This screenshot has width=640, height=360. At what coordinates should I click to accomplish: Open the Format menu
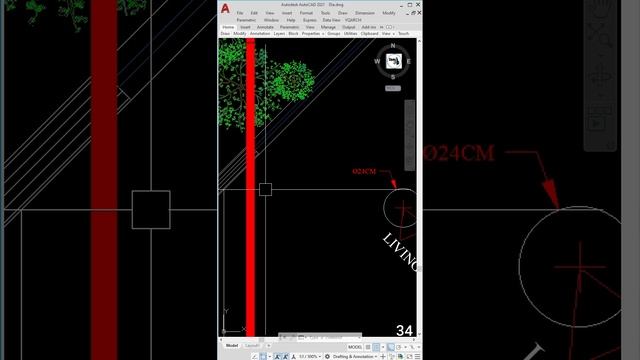point(306,13)
